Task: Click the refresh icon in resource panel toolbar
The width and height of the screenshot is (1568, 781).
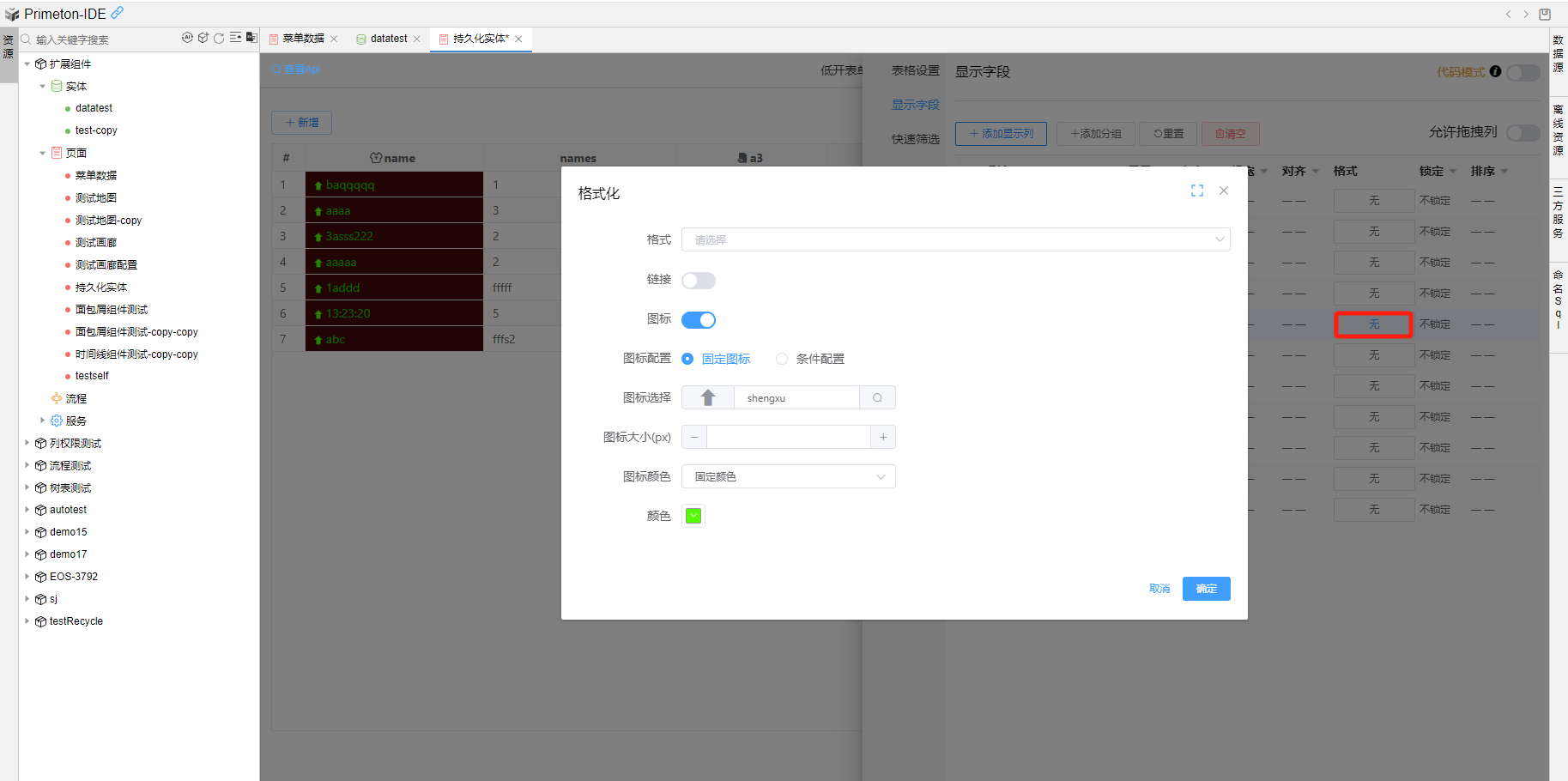Action: click(219, 38)
